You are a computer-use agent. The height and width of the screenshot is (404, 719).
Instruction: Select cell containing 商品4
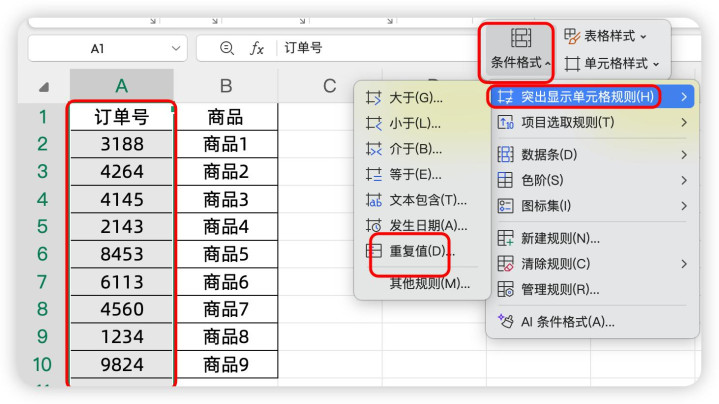(226, 227)
